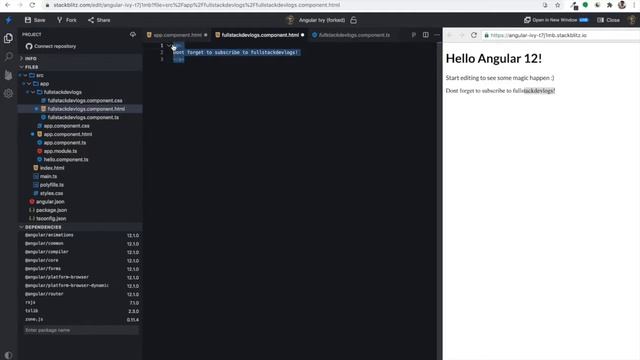Go back in the preview pane
Viewport: 640px width, 360px height.
(450, 36)
